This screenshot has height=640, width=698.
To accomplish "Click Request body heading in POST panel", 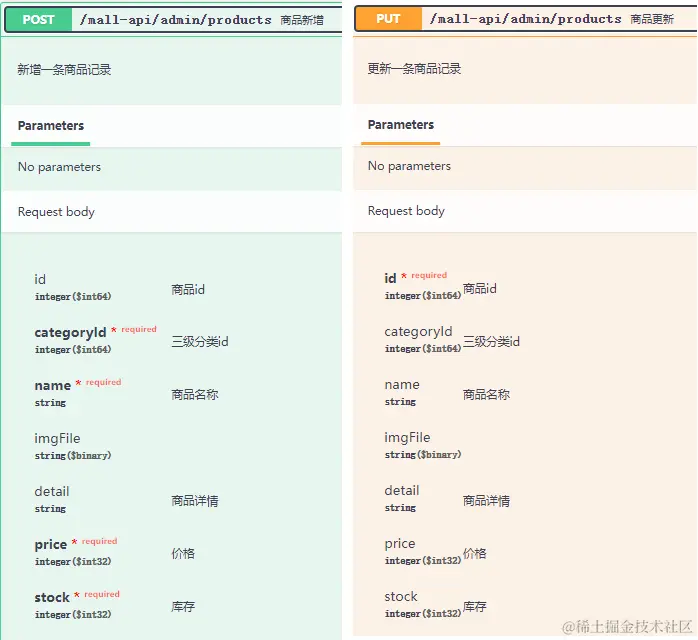I will coord(56,212).
